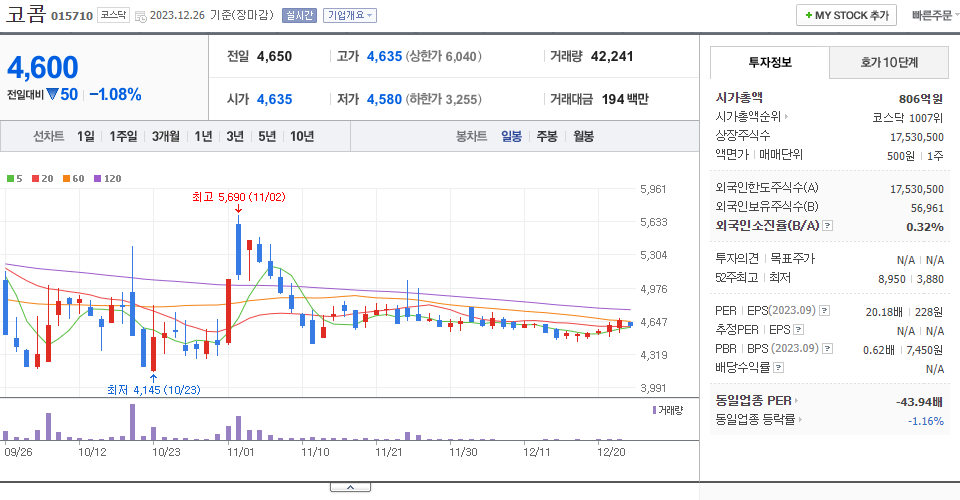Expand the 시가총액순위 arrow link
The image size is (960, 500).
tap(786, 116)
